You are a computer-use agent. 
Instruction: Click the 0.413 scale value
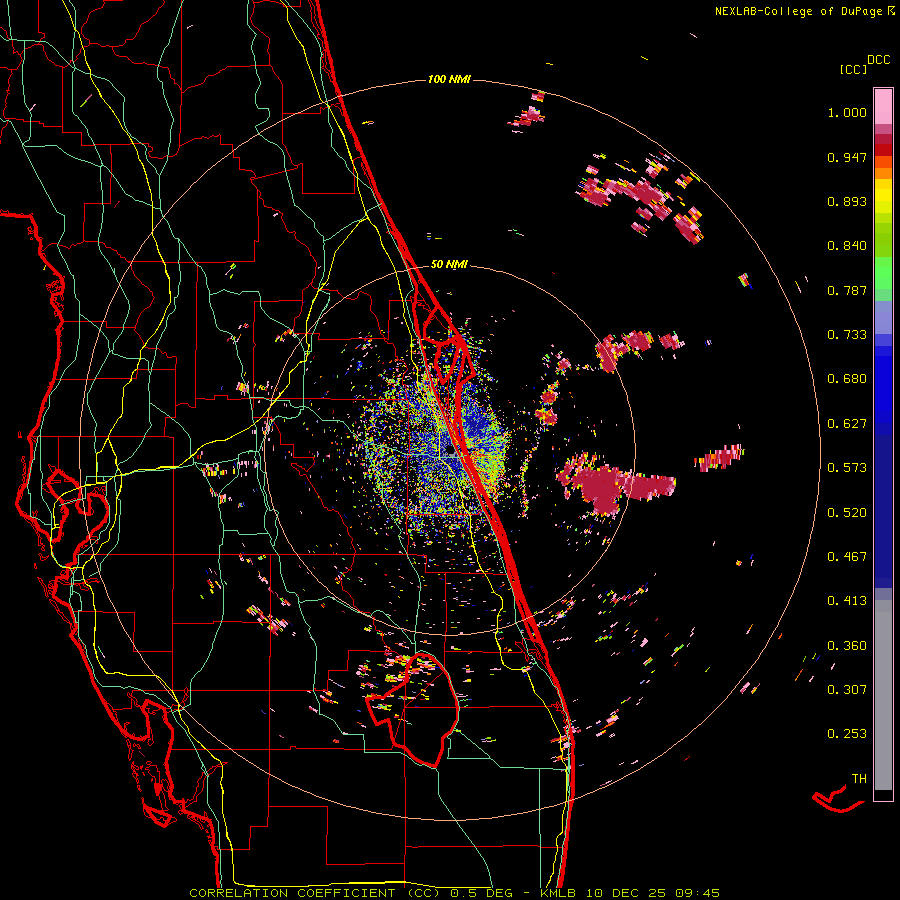[x=847, y=601]
